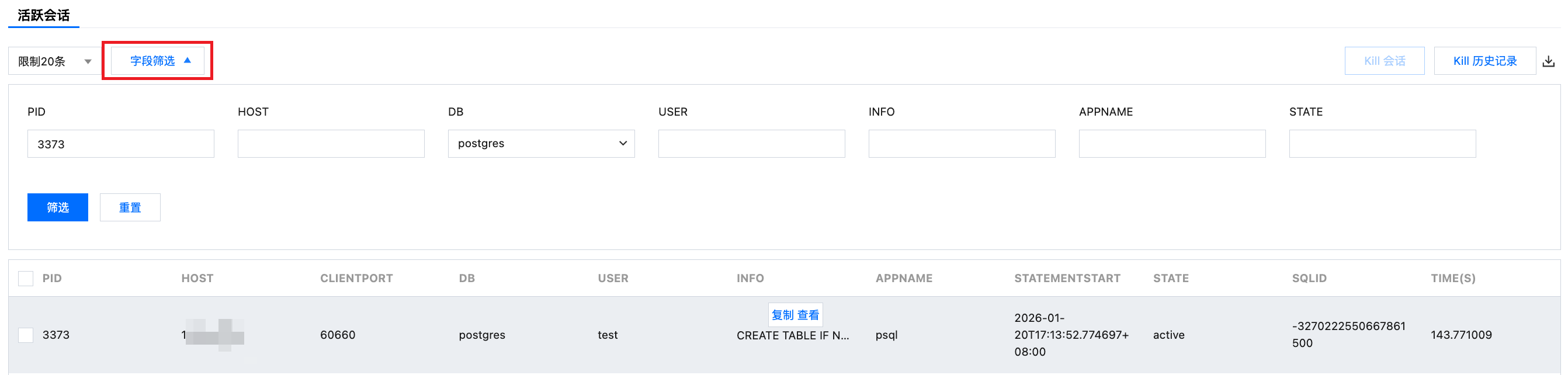
Task: Open the DB postgres dropdown
Action: coord(540,144)
